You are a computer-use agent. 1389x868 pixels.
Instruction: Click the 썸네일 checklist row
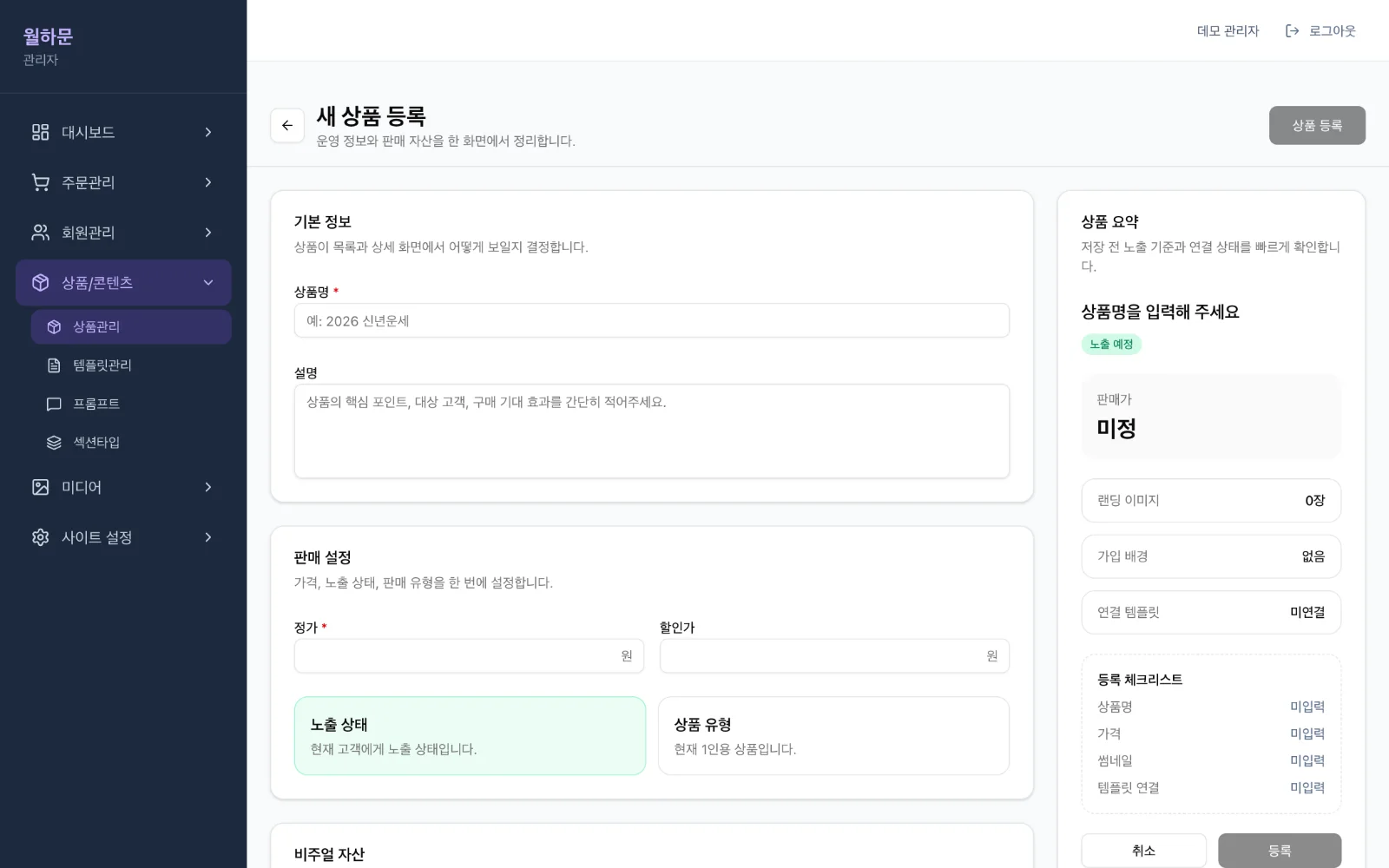tap(1211, 761)
